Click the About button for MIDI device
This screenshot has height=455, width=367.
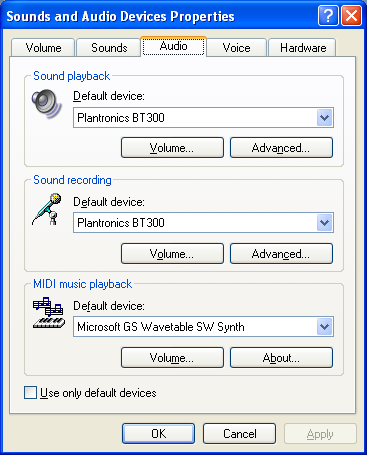click(x=281, y=358)
